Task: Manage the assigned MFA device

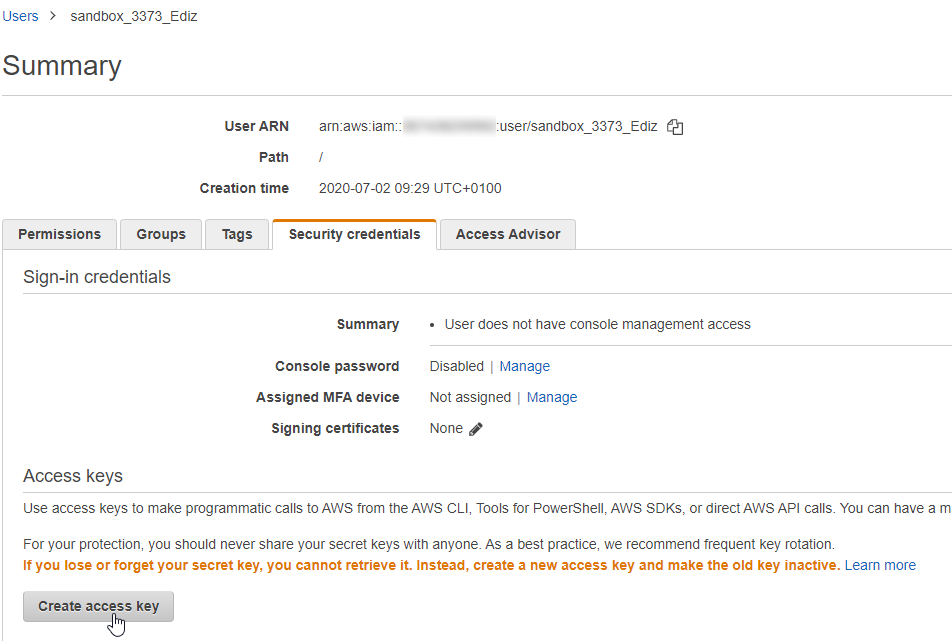Action: [552, 397]
